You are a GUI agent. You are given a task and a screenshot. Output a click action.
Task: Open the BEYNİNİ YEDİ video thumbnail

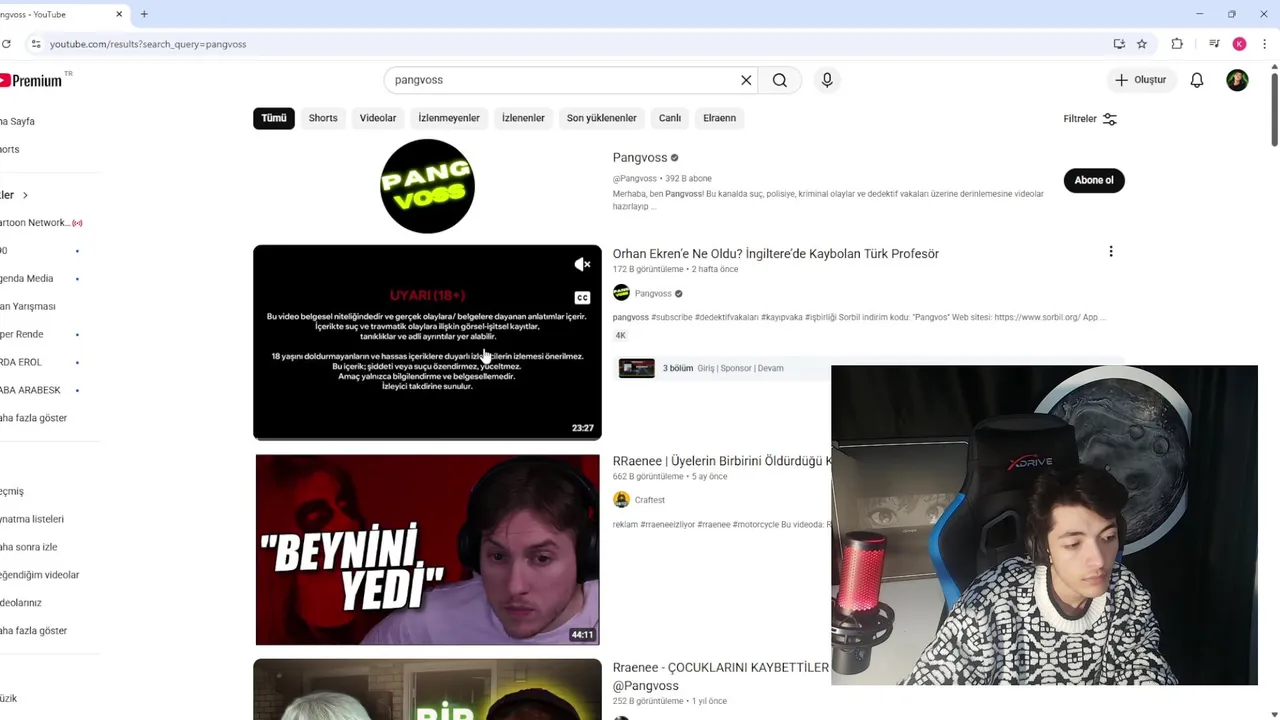(x=427, y=550)
